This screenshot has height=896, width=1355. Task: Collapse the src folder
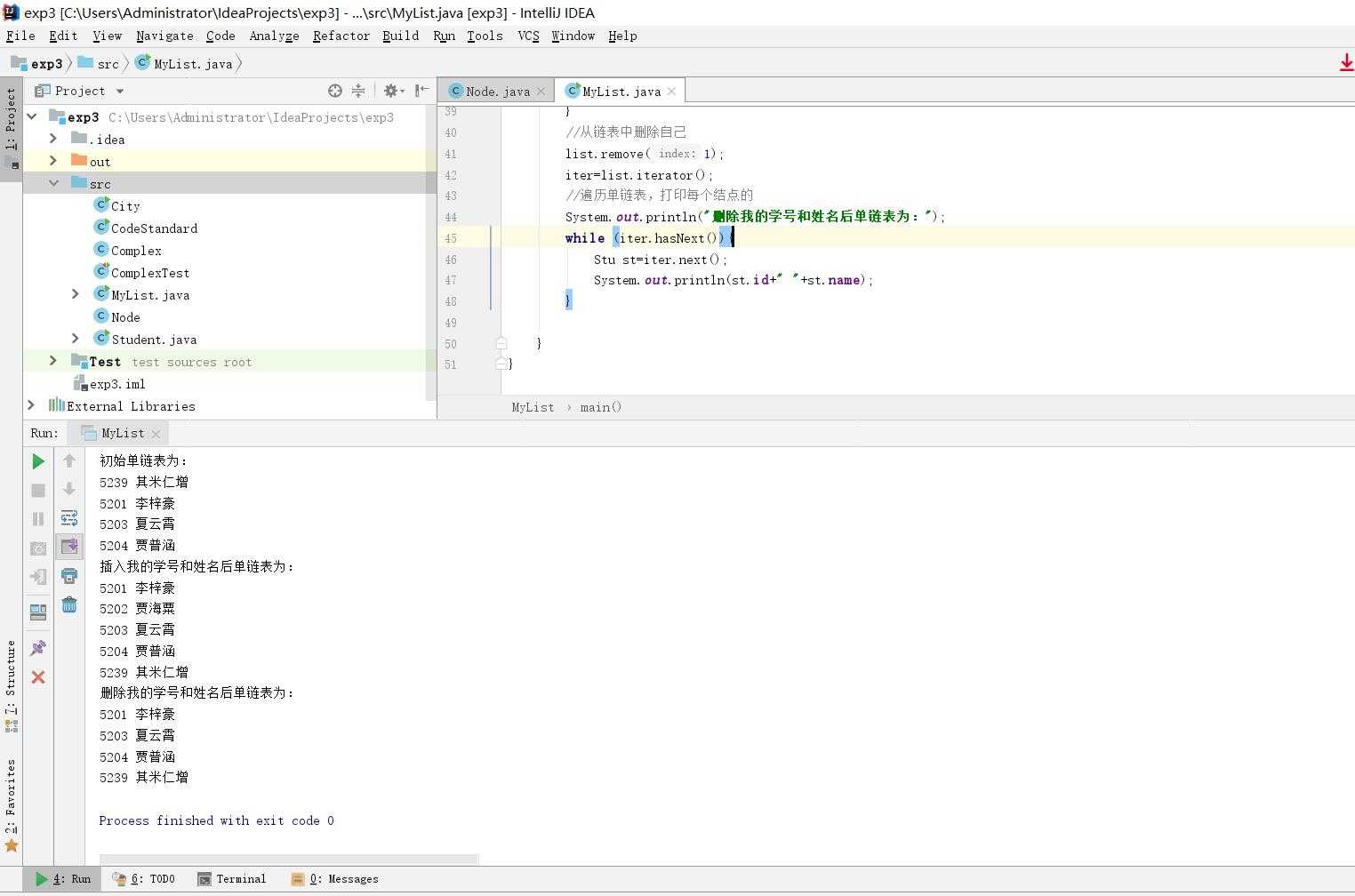[x=53, y=183]
